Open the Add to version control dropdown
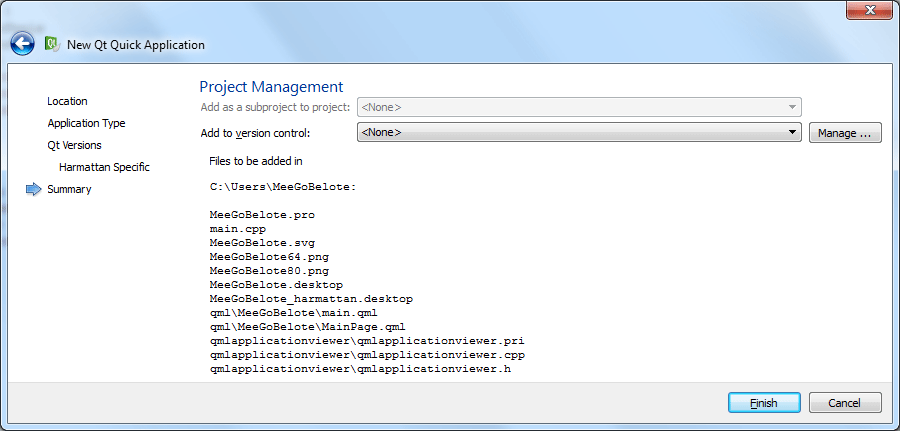 click(579, 133)
